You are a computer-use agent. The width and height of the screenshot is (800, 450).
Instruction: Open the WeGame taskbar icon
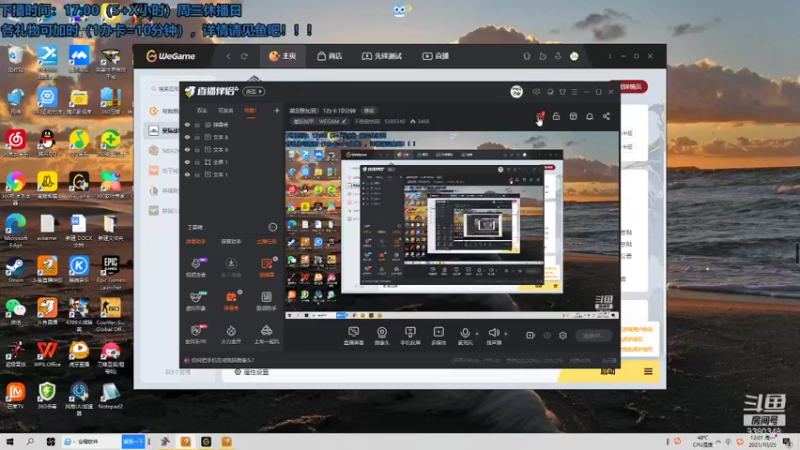[206, 441]
